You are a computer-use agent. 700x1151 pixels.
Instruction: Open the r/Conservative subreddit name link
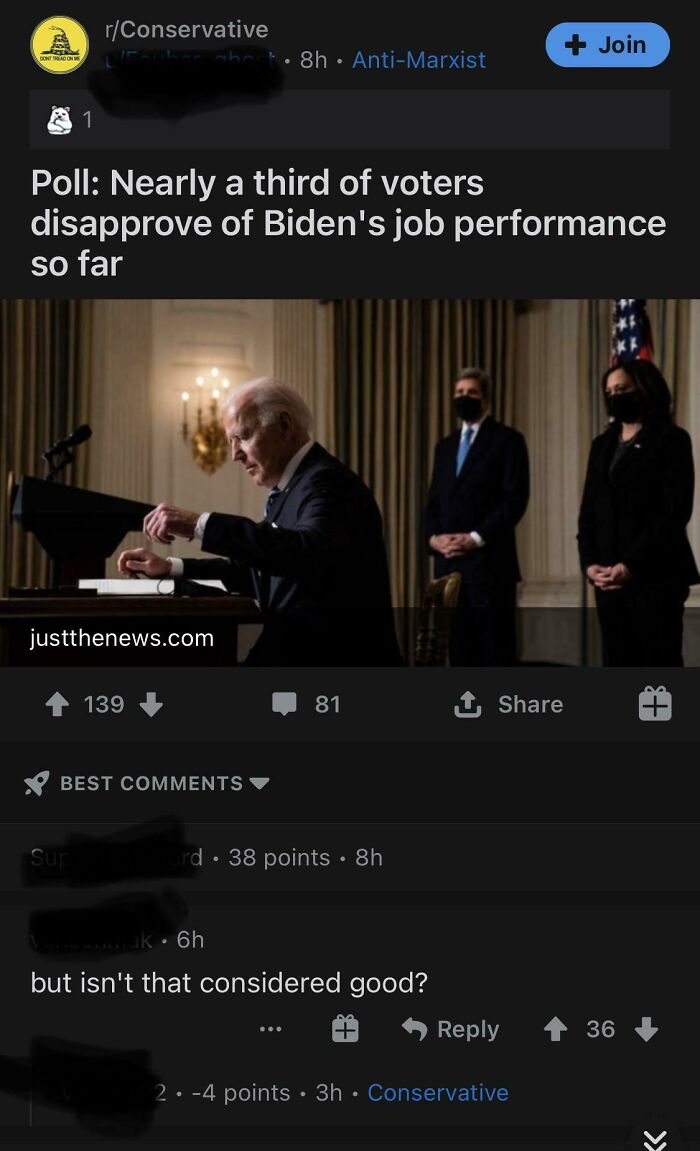tap(186, 29)
